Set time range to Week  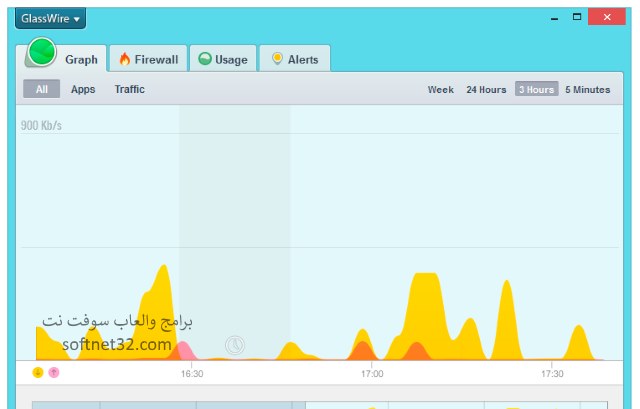[440, 89]
